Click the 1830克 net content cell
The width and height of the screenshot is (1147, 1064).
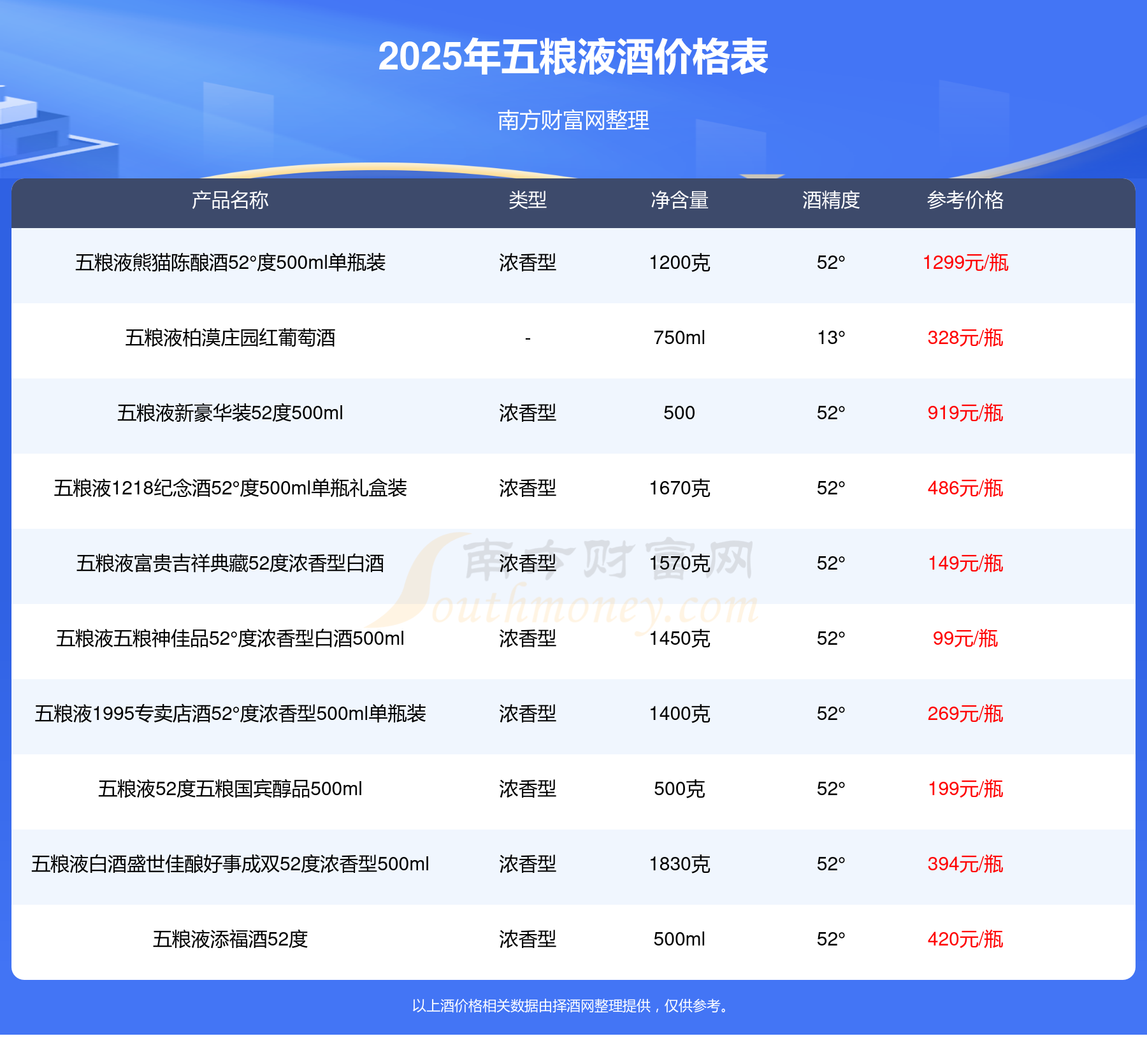pyautogui.click(x=679, y=864)
